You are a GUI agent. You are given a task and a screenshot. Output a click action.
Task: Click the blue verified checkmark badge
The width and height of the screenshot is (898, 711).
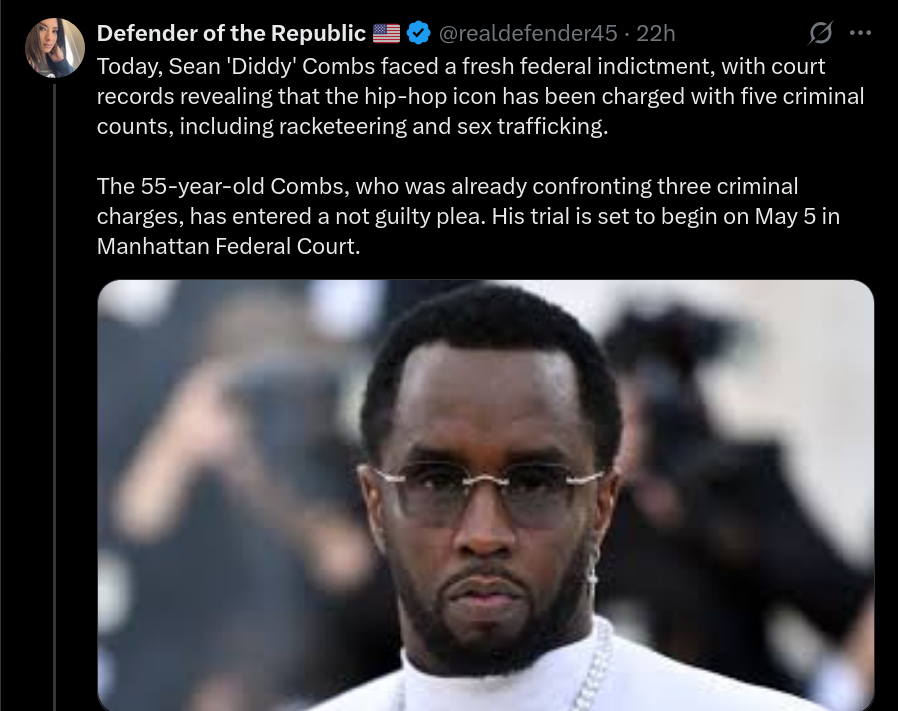[419, 33]
